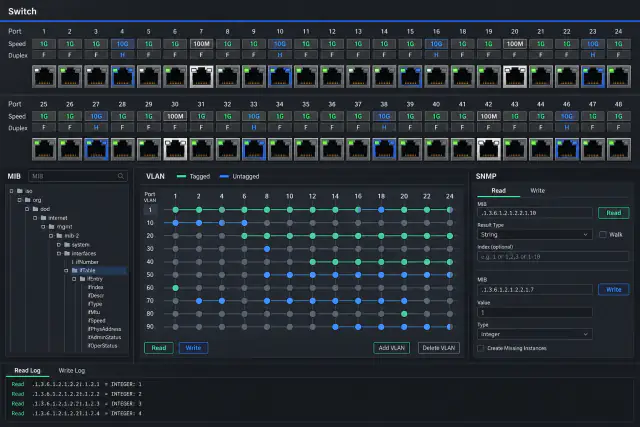The image size is (640, 427).
Task: Open the Type Integer dropdown
Action: pos(535,334)
